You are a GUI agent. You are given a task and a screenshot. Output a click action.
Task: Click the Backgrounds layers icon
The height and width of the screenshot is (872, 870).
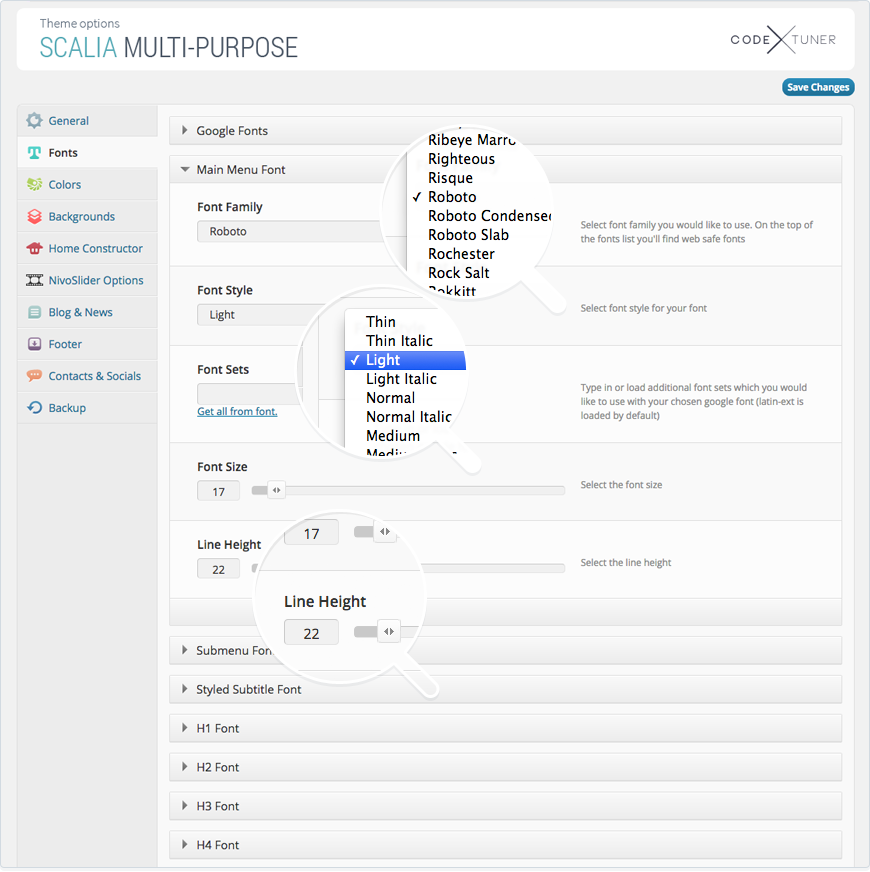[x=35, y=217]
